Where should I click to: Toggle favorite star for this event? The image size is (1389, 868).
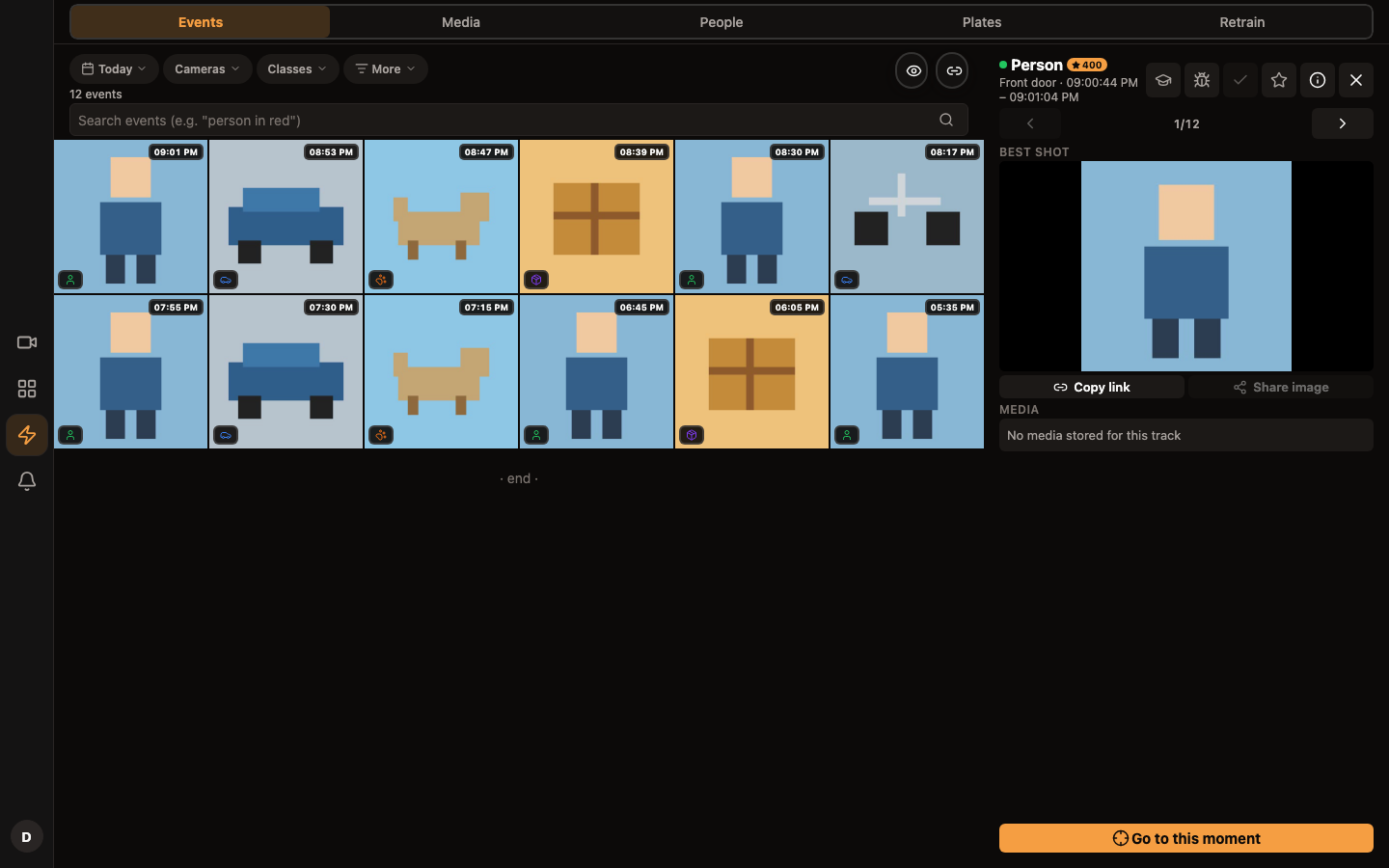pos(1279,80)
